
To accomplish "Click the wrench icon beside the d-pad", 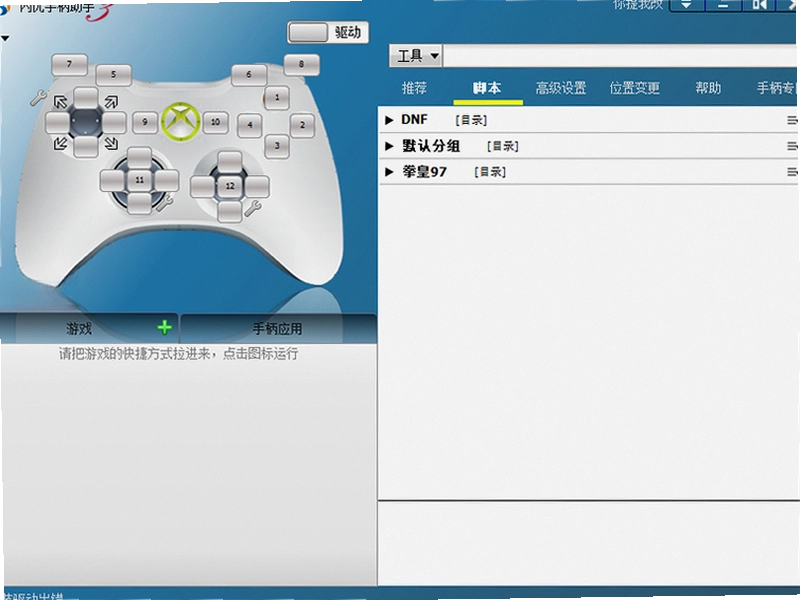I will (38, 97).
